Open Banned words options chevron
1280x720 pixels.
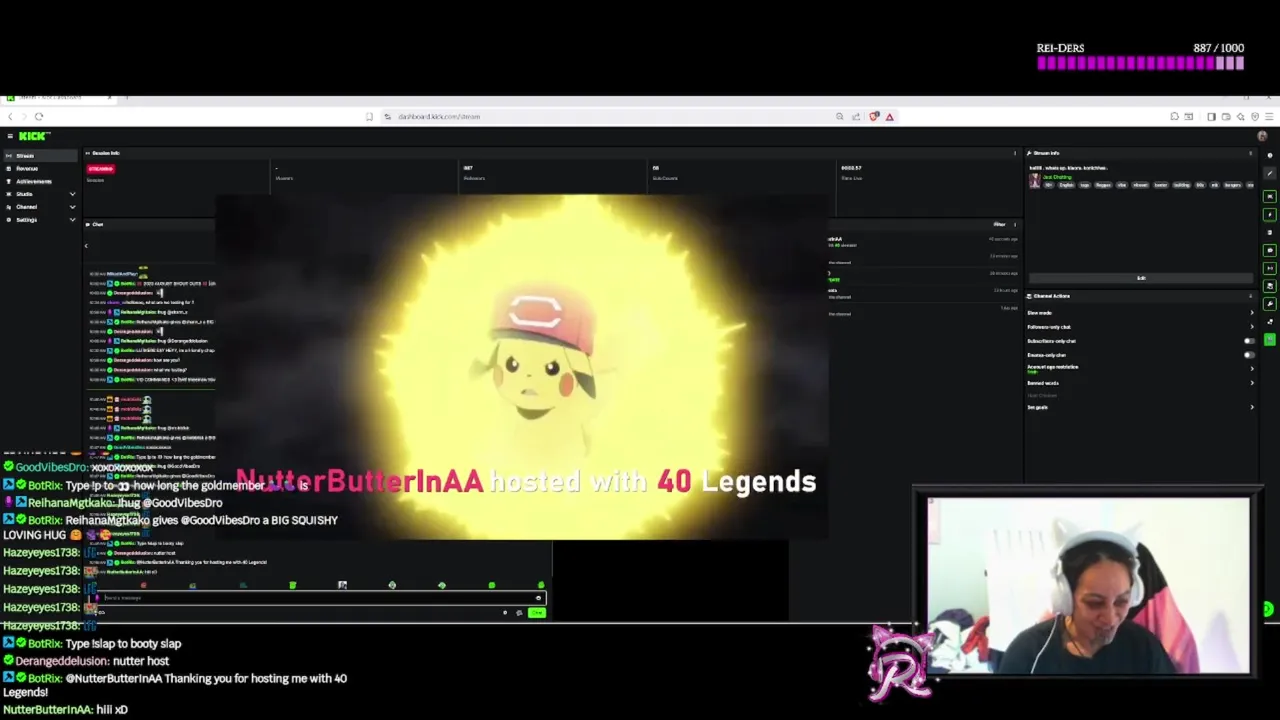click(x=1252, y=383)
